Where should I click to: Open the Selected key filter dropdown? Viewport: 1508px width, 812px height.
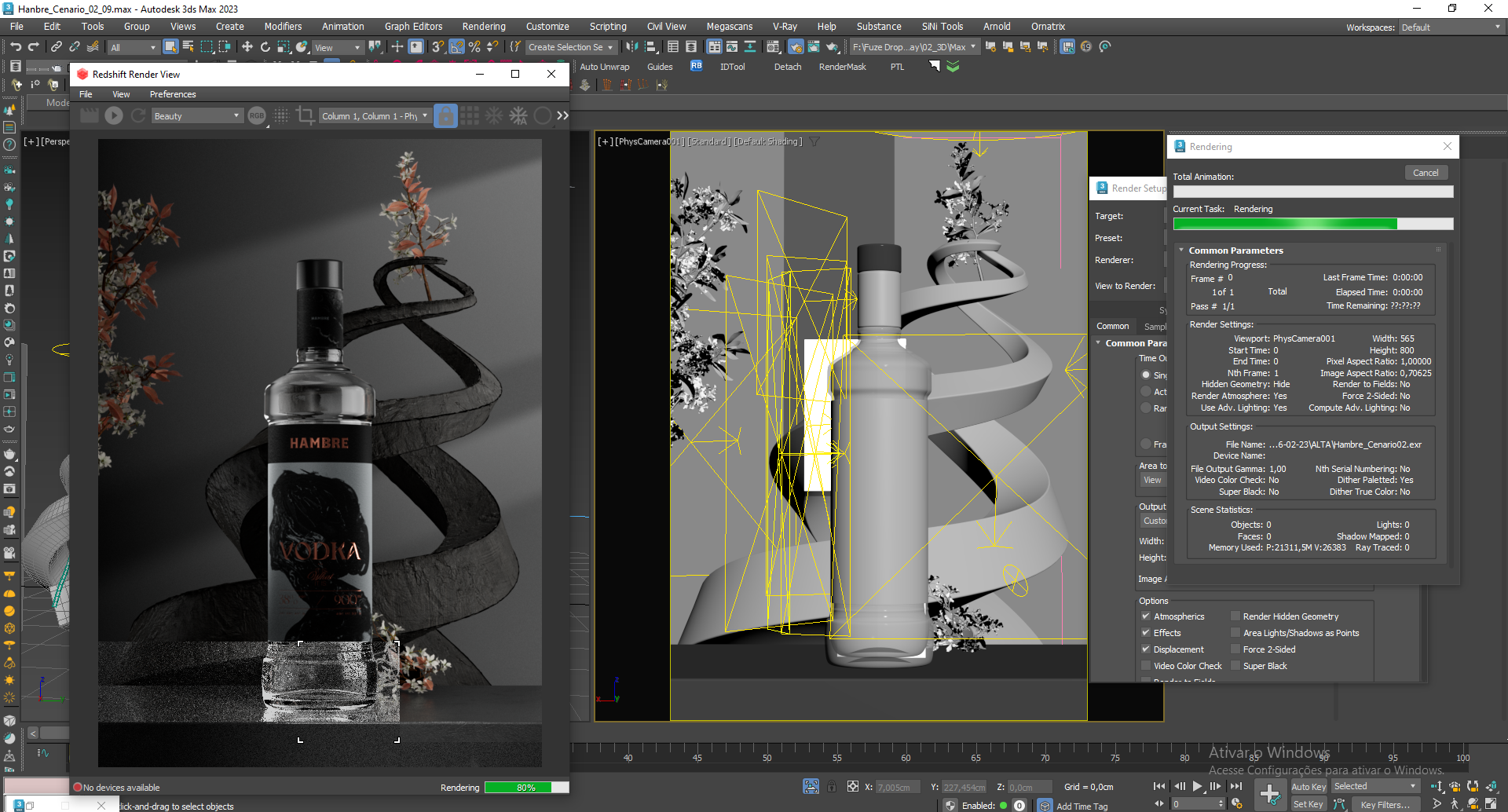(x=1374, y=786)
